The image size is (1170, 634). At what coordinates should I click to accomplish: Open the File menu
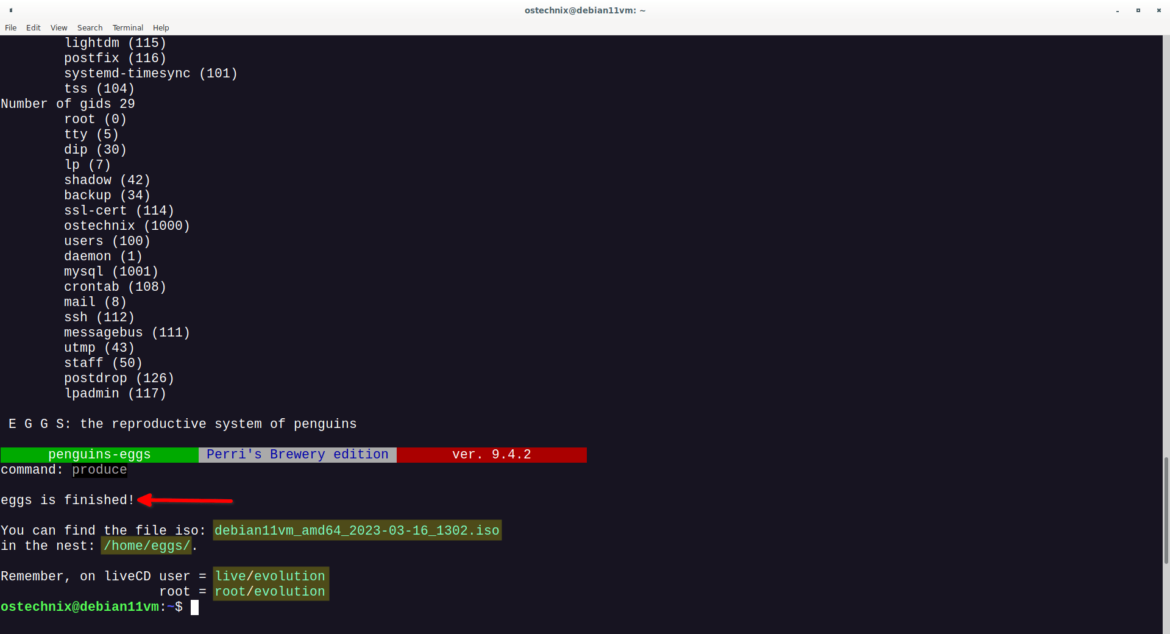click(x=10, y=27)
